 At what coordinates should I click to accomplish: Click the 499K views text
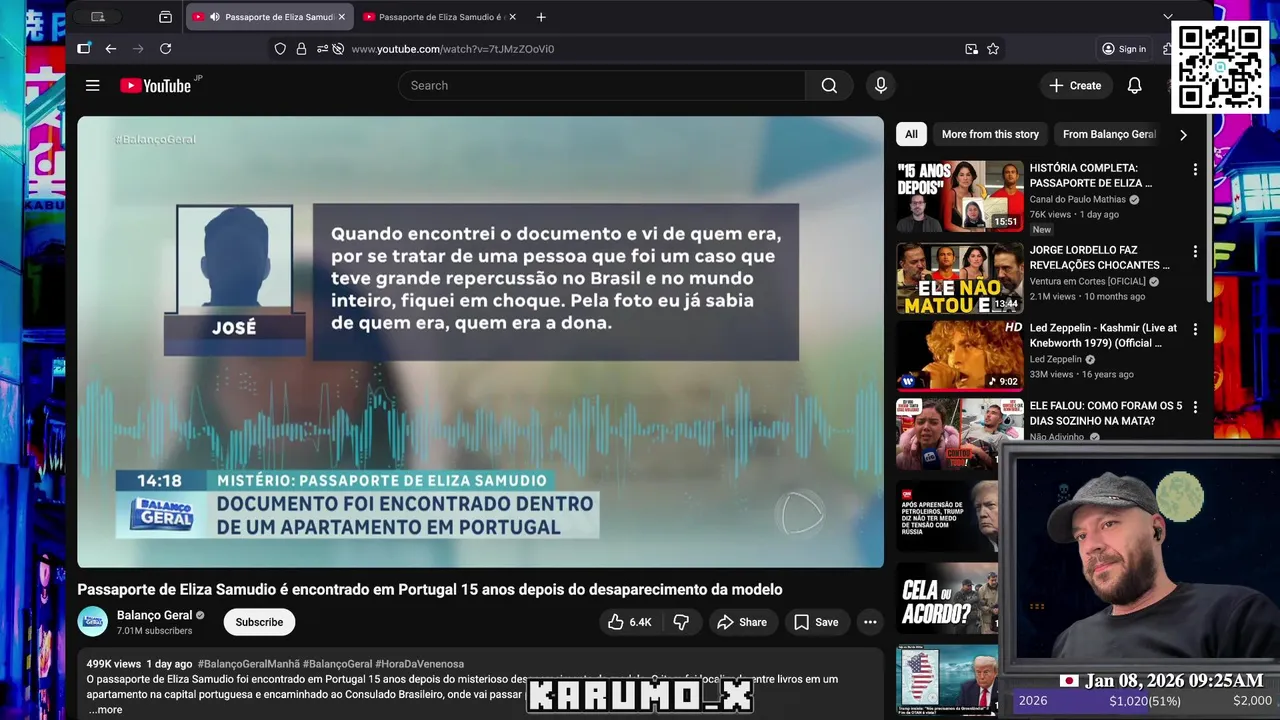113,664
